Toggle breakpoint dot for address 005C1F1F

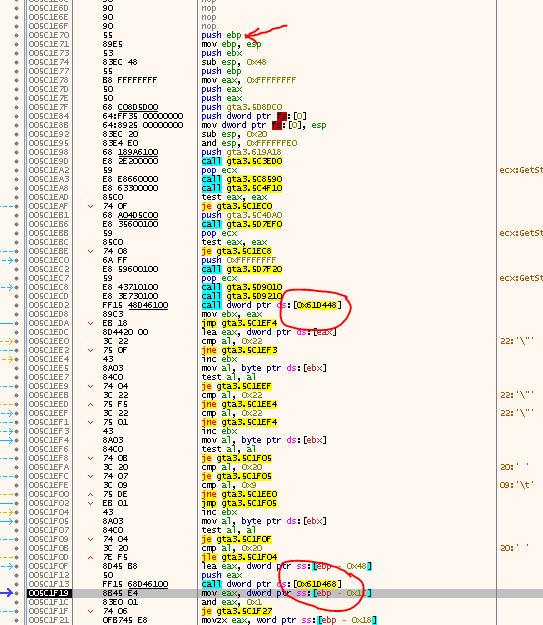16,611
